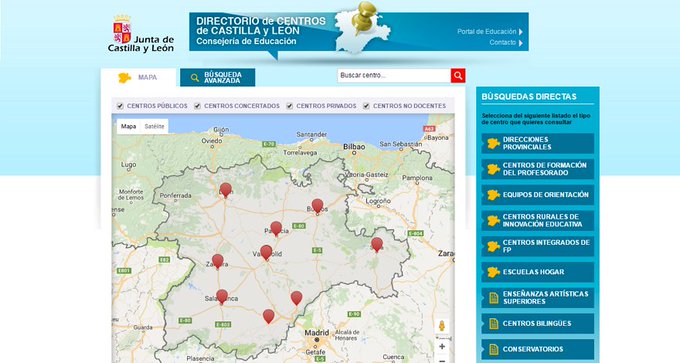Click the arrow beside Contacto
The height and width of the screenshot is (363, 680).
pyautogui.click(x=521, y=43)
